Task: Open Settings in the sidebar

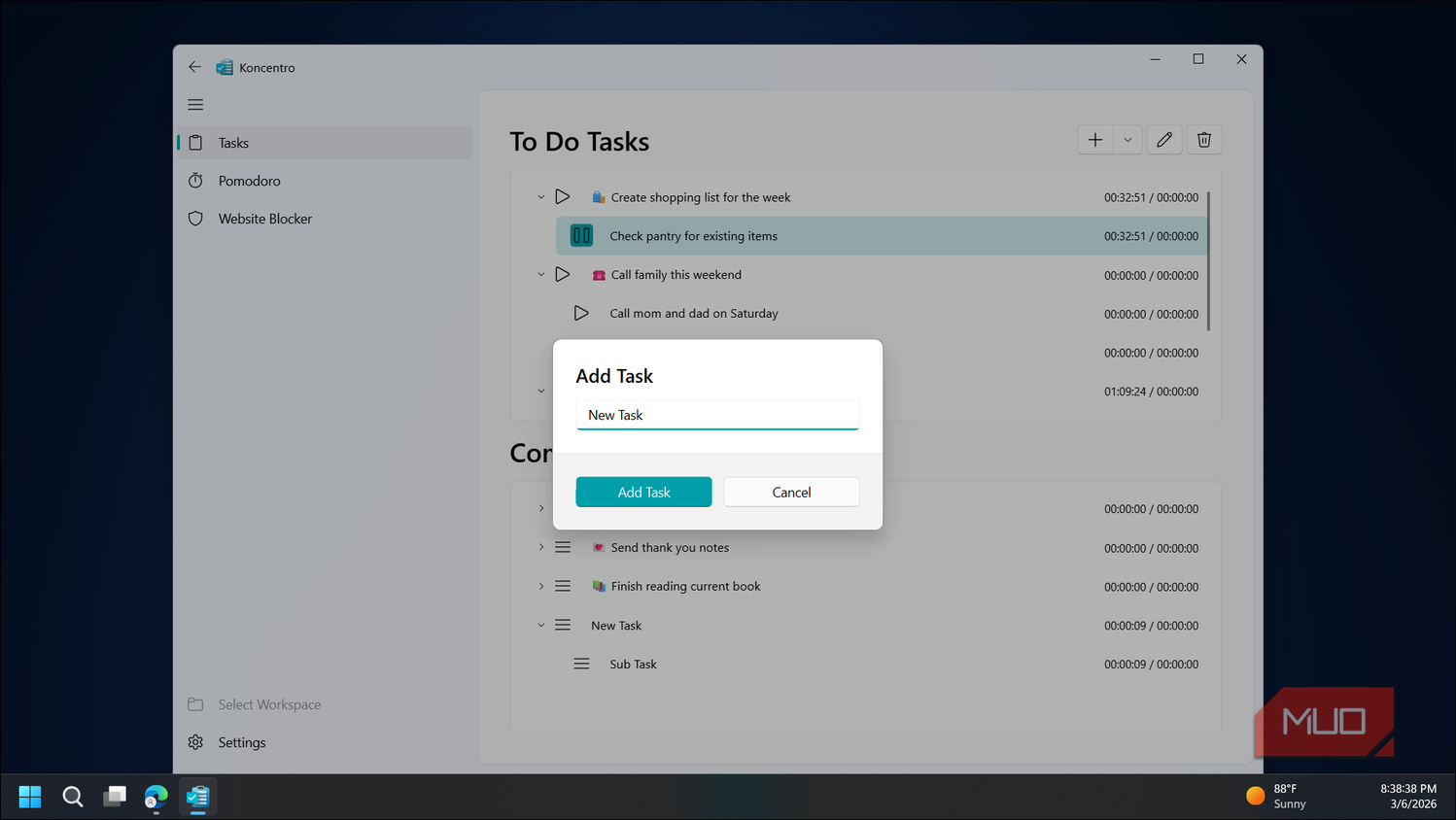Action: coord(325,742)
